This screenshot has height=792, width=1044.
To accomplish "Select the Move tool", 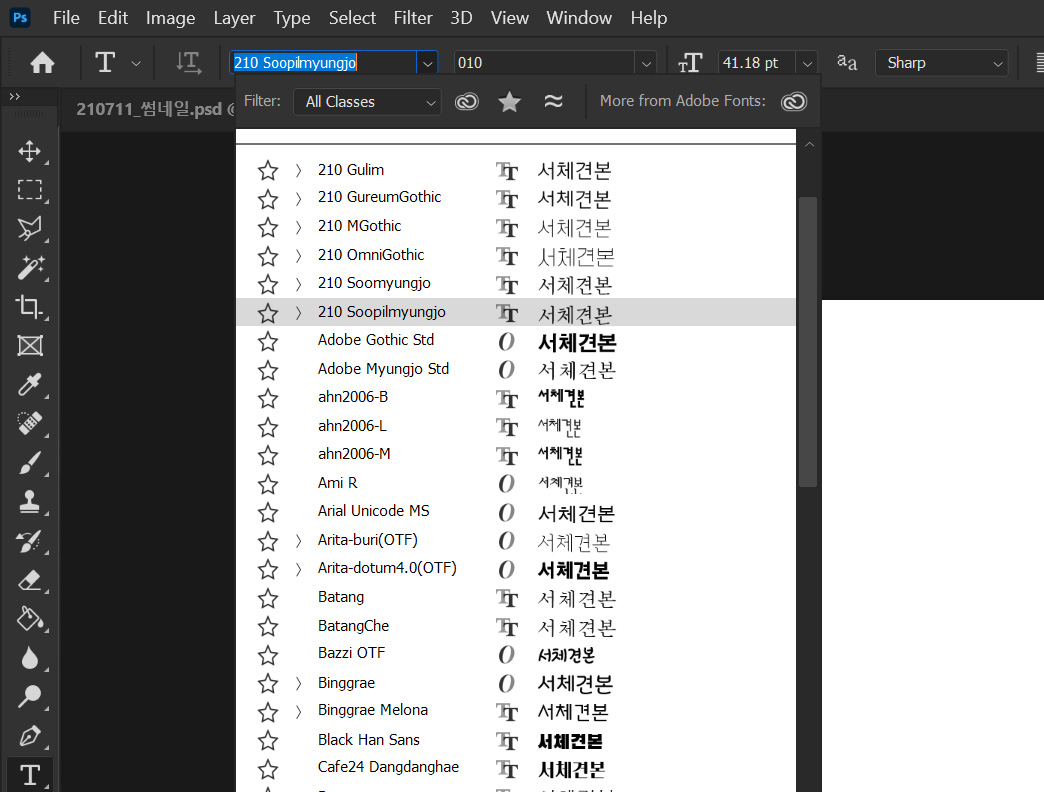I will (29, 151).
